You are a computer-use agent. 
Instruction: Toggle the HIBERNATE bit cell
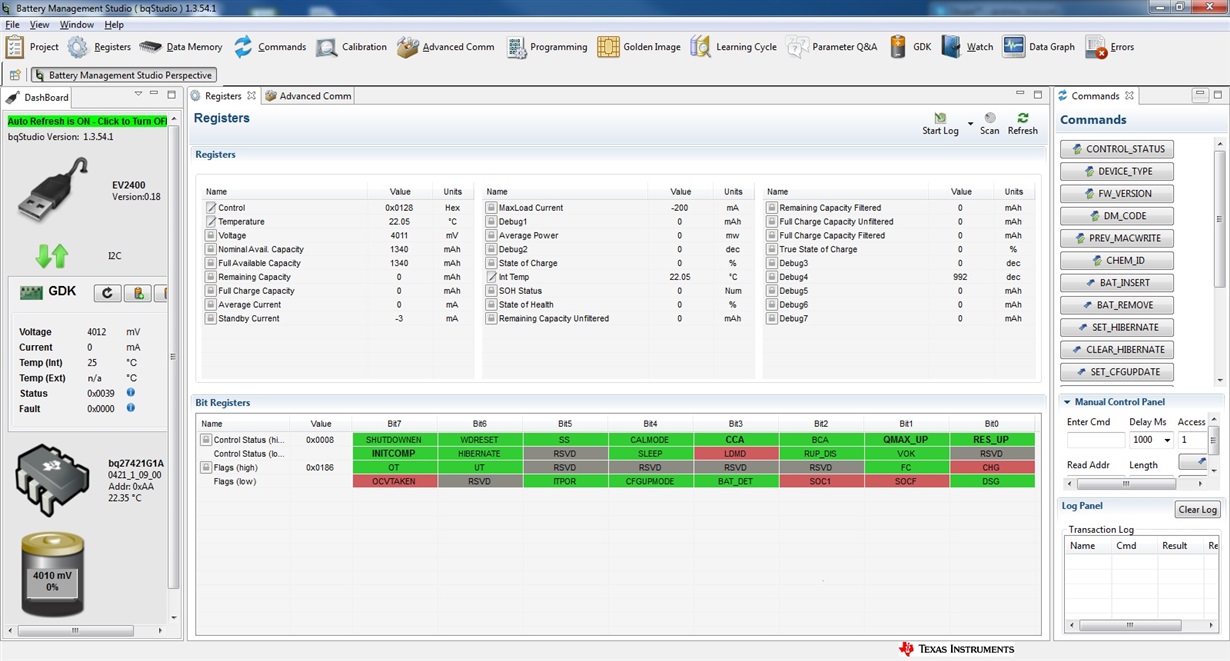pyautogui.click(x=479, y=453)
